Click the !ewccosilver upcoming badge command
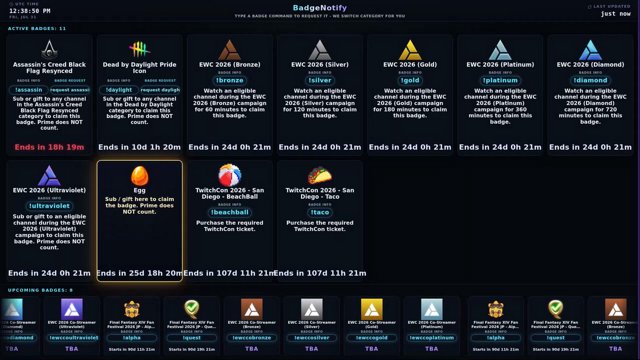The width and height of the screenshot is (640, 360). (311, 338)
